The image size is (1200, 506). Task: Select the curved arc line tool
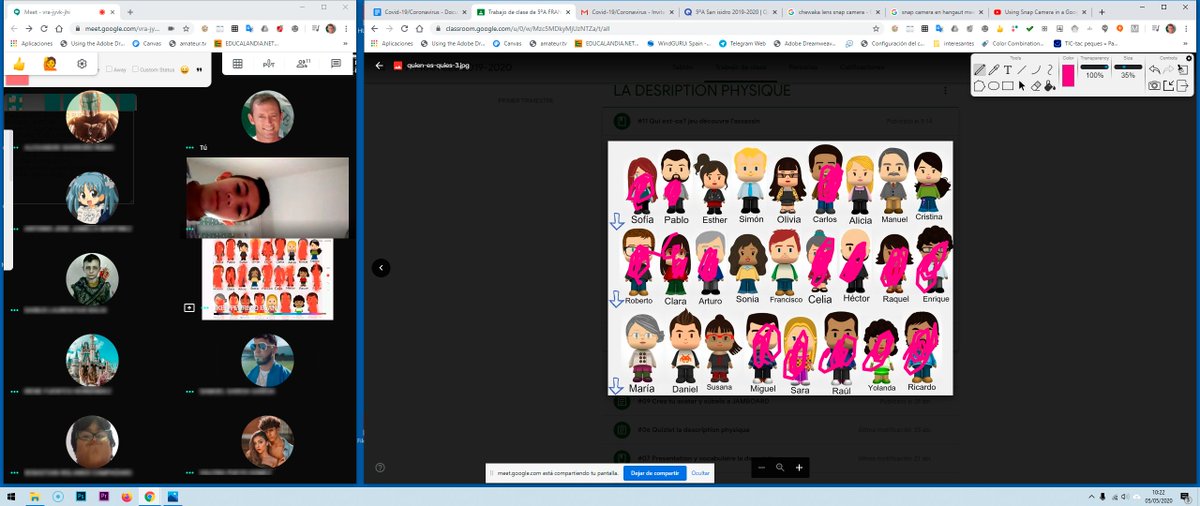pyautogui.click(x=1036, y=70)
